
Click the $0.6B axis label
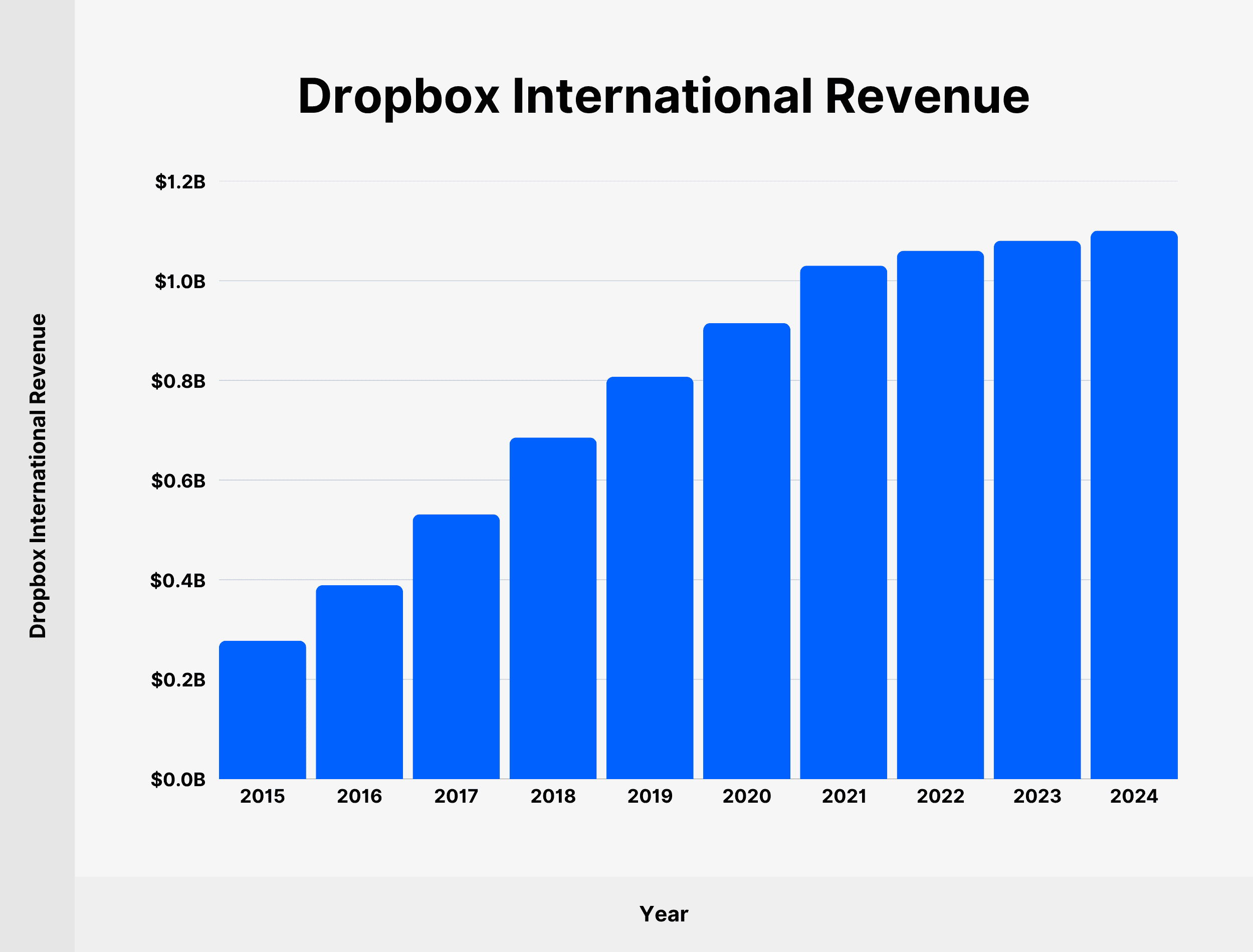coord(178,481)
